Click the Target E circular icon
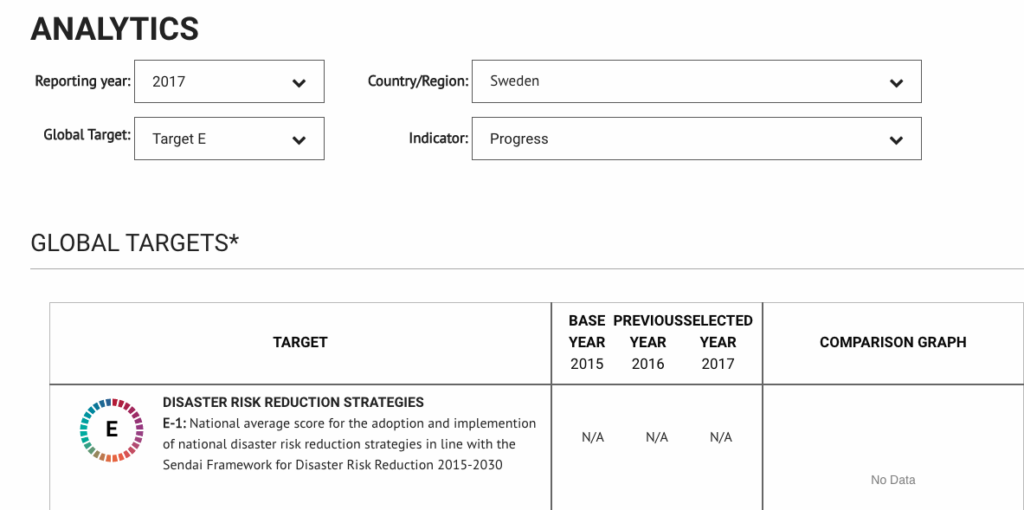This screenshot has width=1024, height=510. click(112, 429)
